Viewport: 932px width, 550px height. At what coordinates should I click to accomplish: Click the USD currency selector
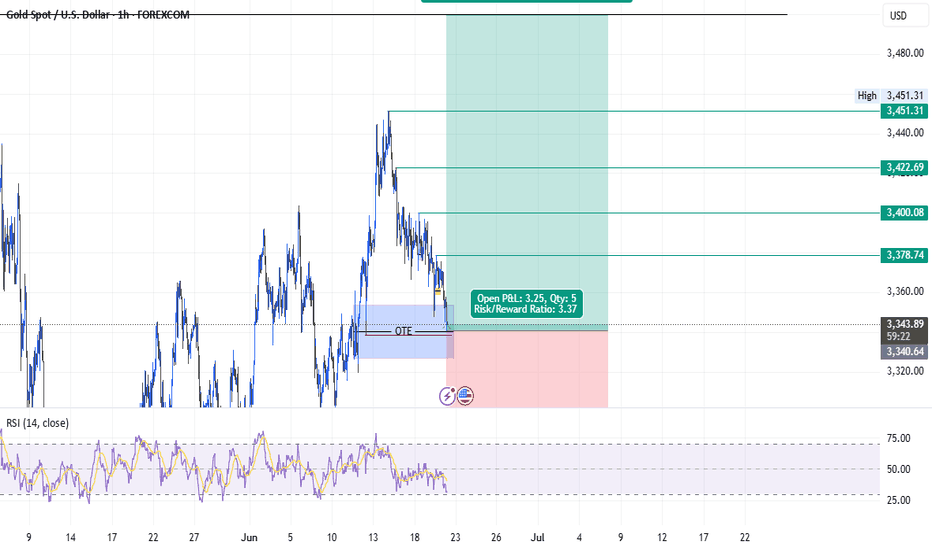(x=905, y=15)
